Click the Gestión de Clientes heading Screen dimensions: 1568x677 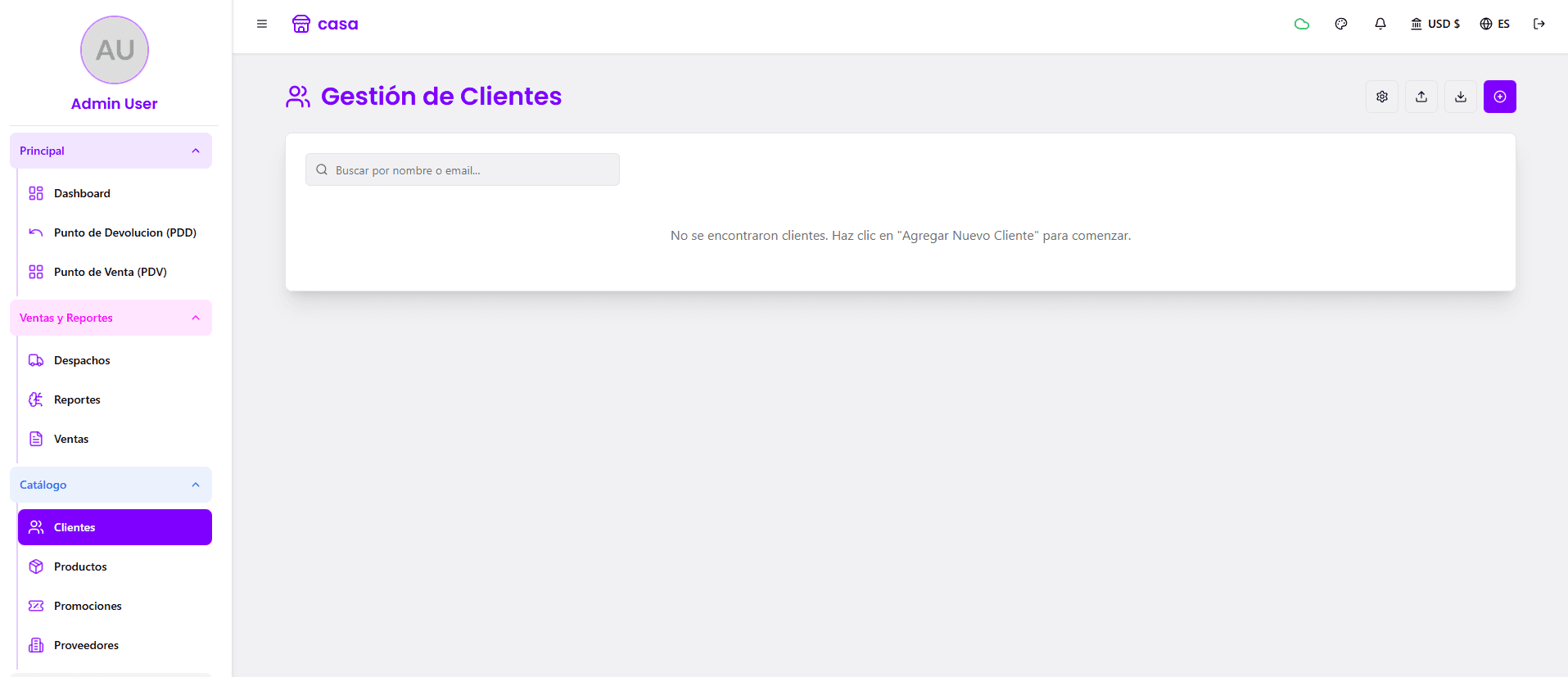441,97
